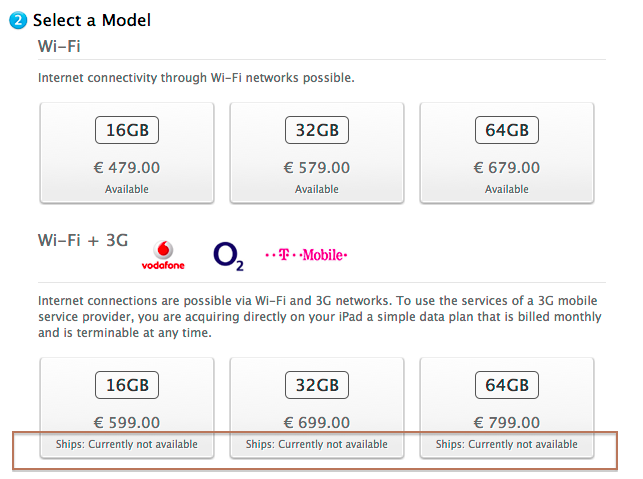Click the shipping status under € 599.00

pos(127,444)
